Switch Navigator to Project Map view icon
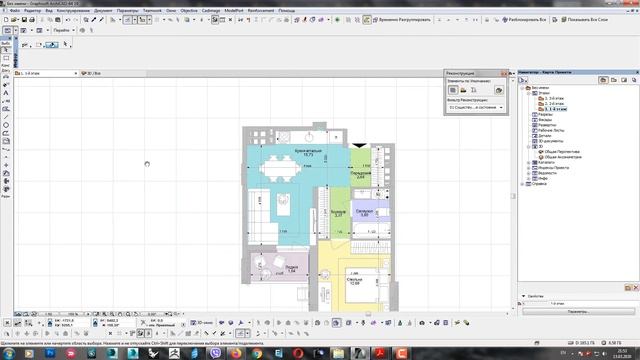The image size is (640, 360). click(x=603, y=80)
